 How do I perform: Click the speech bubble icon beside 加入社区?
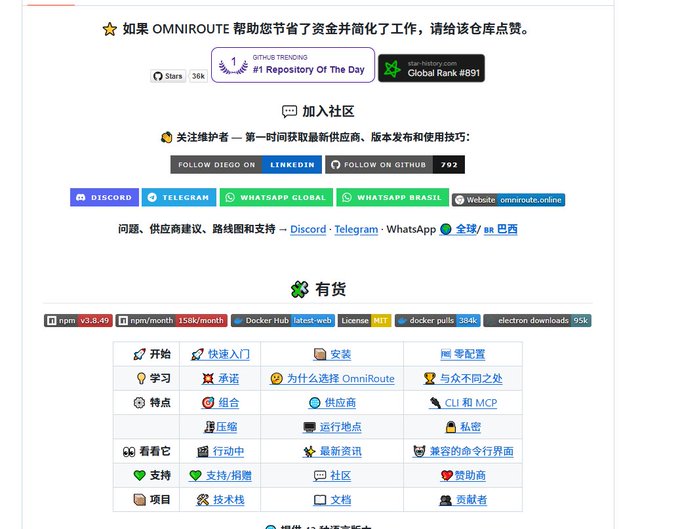point(289,112)
